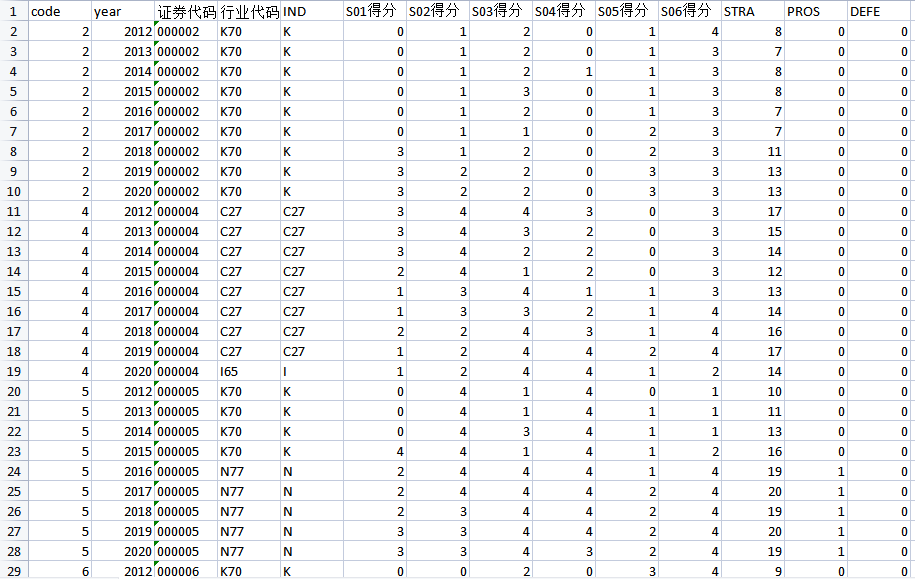Click STRA cell 12 in row 14
Viewport: 915px width, 579px height.
(x=753, y=271)
